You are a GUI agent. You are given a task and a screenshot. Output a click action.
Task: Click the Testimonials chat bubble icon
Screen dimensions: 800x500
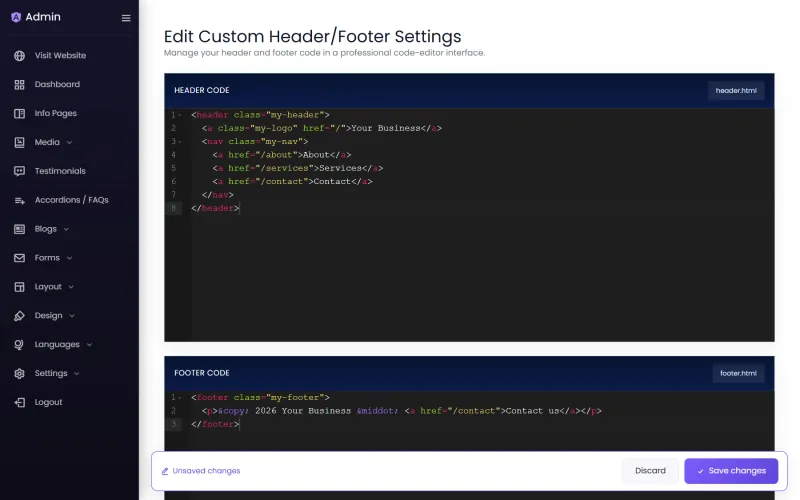19,171
